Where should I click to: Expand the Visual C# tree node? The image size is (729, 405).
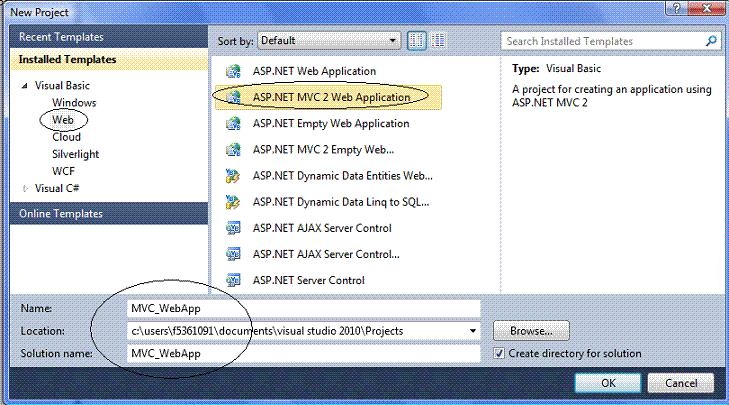(x=25, y=188)
